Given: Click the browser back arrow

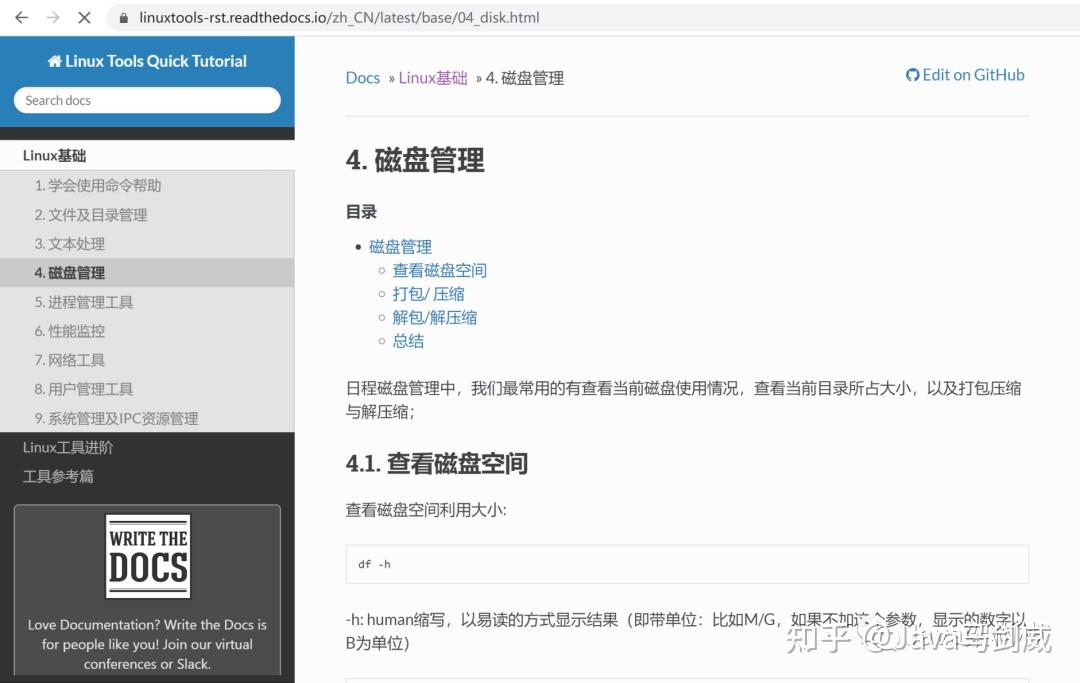Looking at the screenshot, I should click(x=21, y=17).
